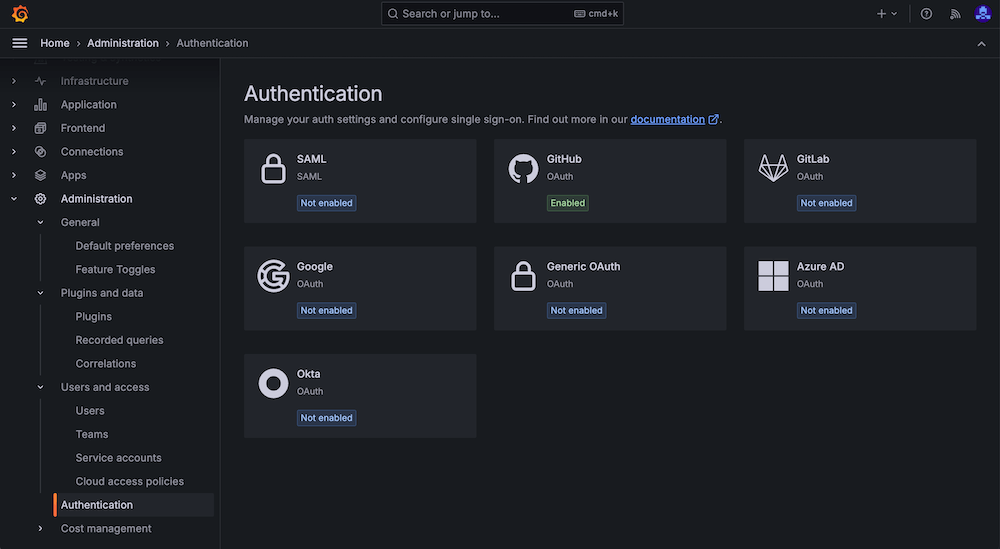1000x549 pixels.
Task: Open the user profile avatar
Action: 983,14
